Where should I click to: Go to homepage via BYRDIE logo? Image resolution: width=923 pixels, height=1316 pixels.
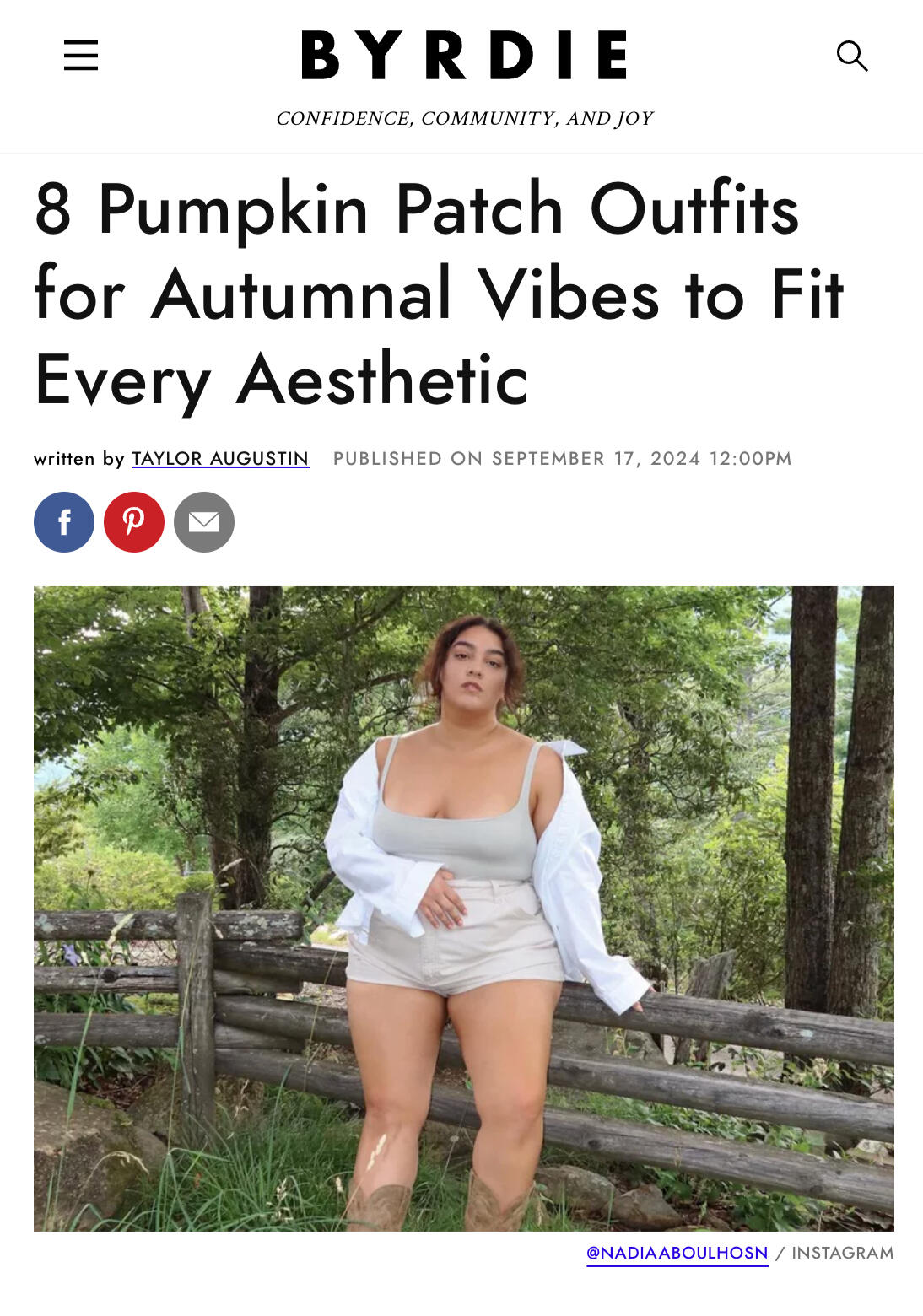[464, 55]
